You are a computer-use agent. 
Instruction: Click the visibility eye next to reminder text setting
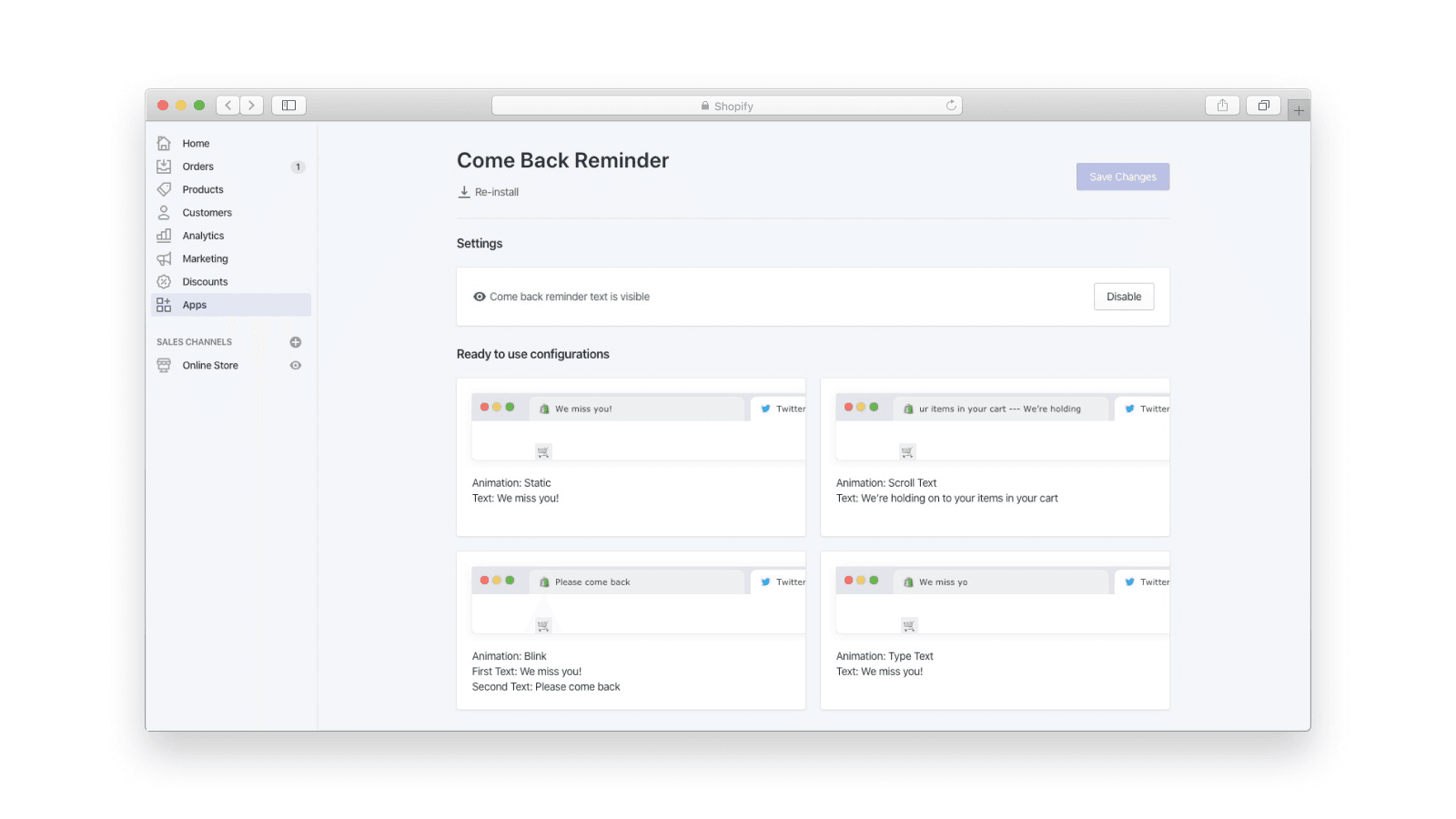479,296
